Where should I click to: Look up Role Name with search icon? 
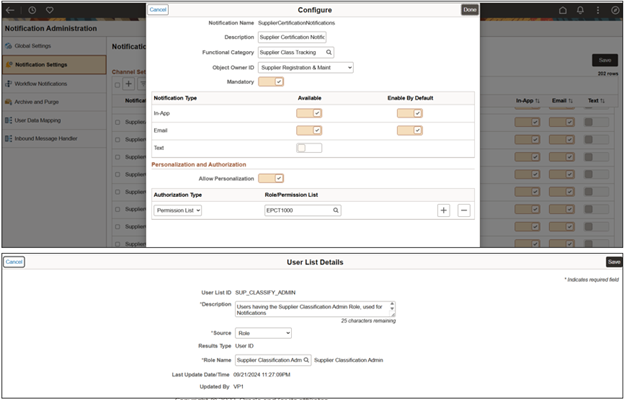point(306,360)
